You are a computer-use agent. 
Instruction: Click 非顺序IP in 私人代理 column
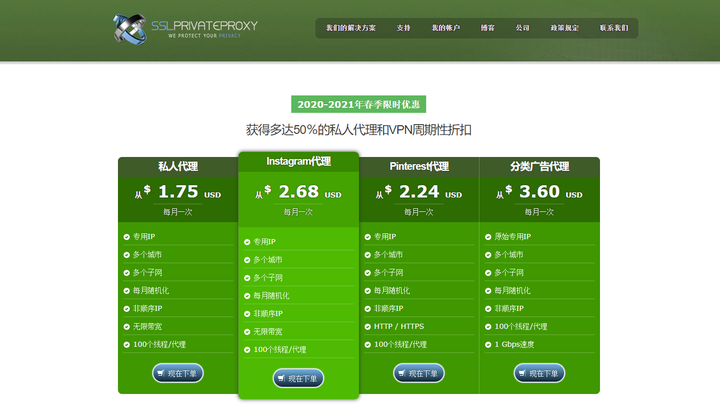pyautogui.click(x=147, y=308)
